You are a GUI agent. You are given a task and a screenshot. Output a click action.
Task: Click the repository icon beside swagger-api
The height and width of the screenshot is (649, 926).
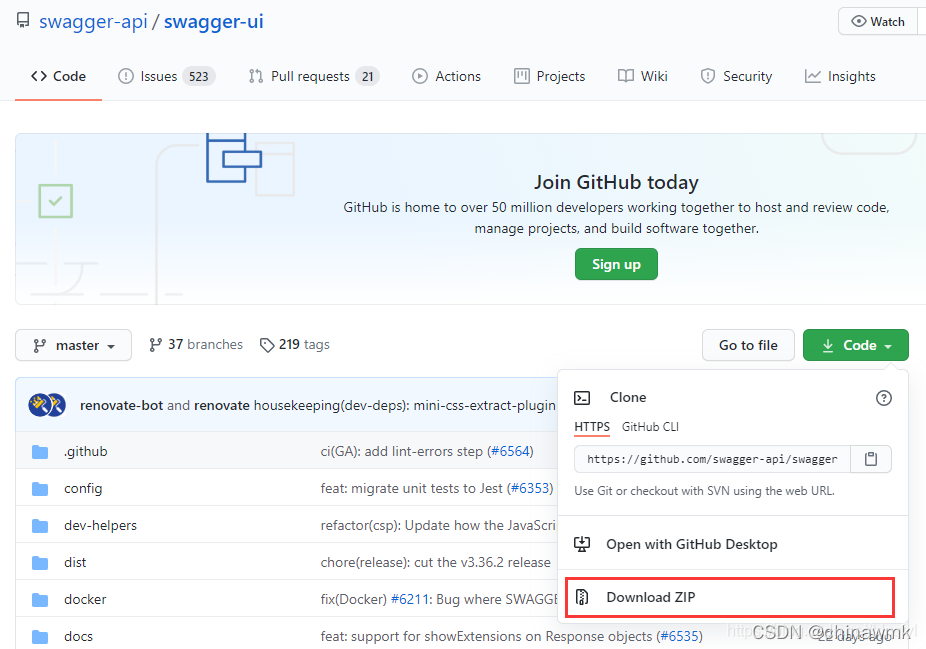(23, 21)
